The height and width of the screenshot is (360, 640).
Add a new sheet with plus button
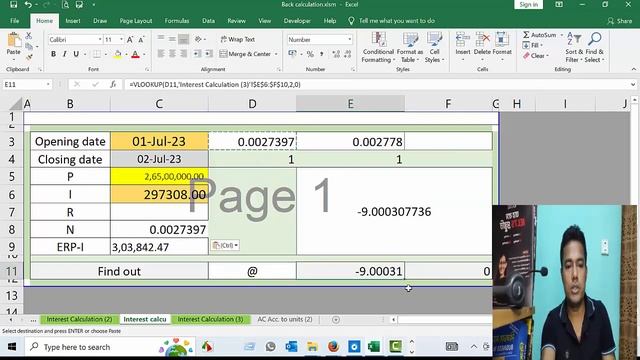click(x=336, y=320)
